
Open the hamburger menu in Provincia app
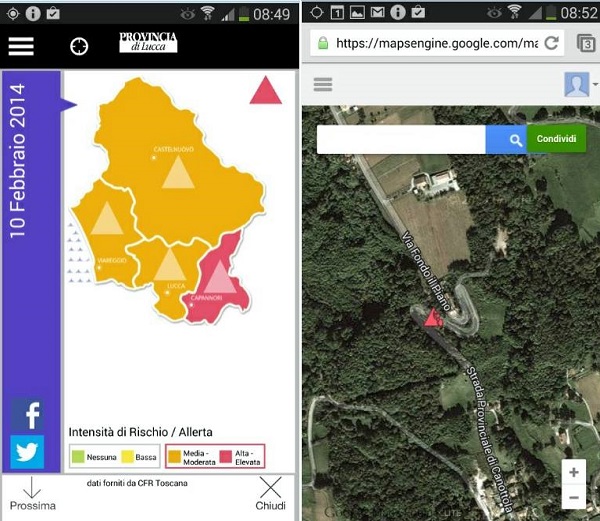pyautogui.click(x=21, y=46)
